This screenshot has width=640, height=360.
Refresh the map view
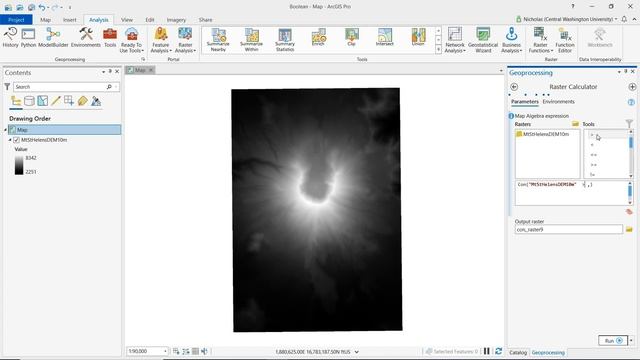pyautogui.click(x=498, y=351)
